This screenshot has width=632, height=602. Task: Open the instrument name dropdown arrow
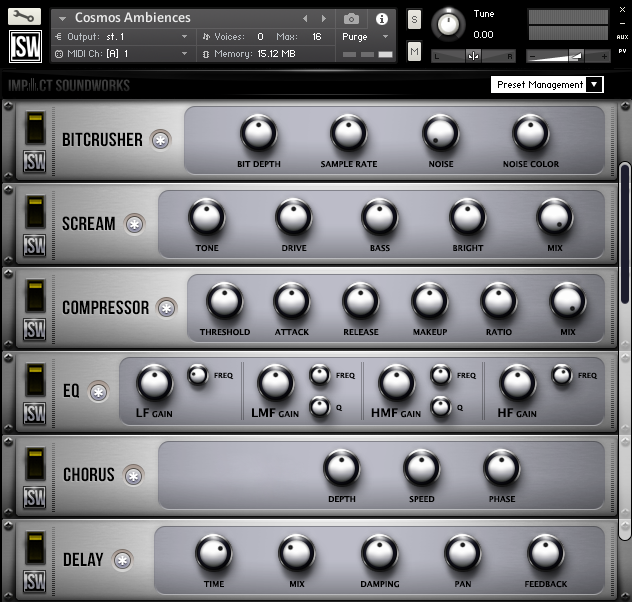click(62, 19)
